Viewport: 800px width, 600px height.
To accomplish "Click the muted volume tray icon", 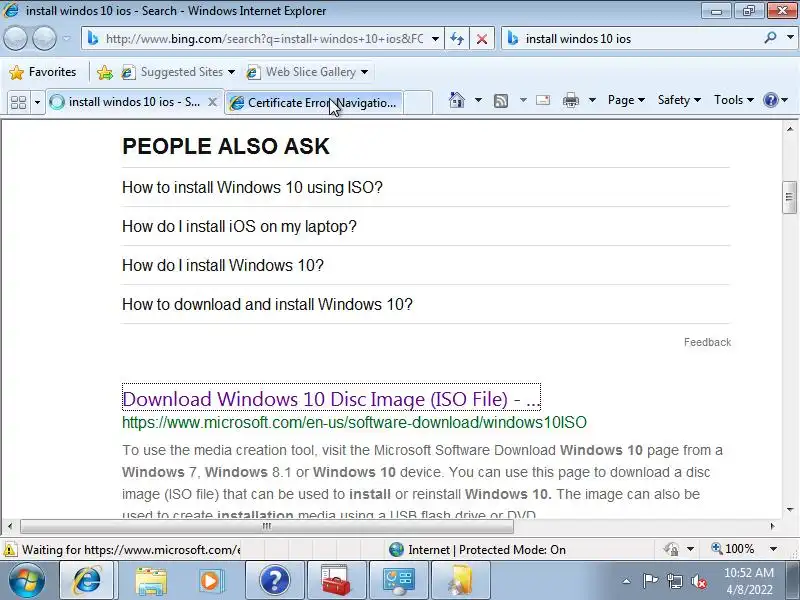I will pyautogui.click(x=699, y=581).
